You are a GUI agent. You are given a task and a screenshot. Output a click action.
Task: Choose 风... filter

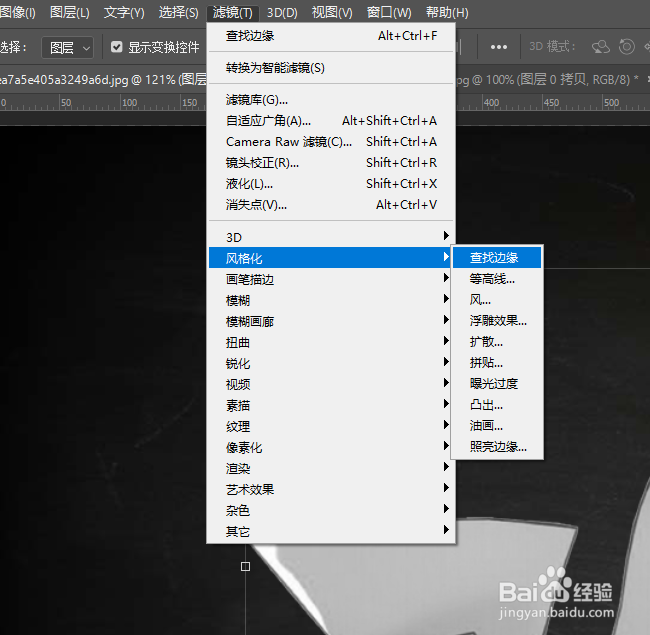point(497,300)
